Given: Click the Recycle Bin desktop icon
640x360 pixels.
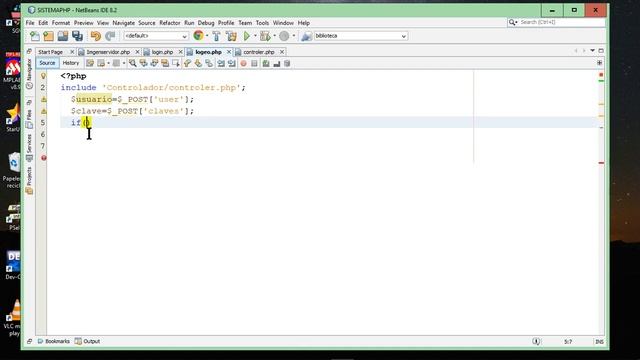Looking at the screenshot, I should tap(12, 170).
